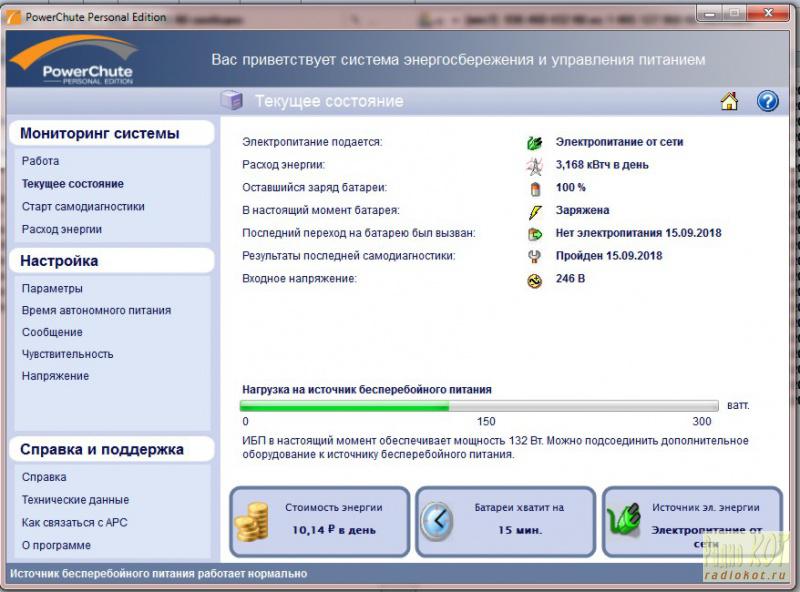Open Параметры settings
The width and height of the screenshot is (800, 592).
tap(52, 288)
